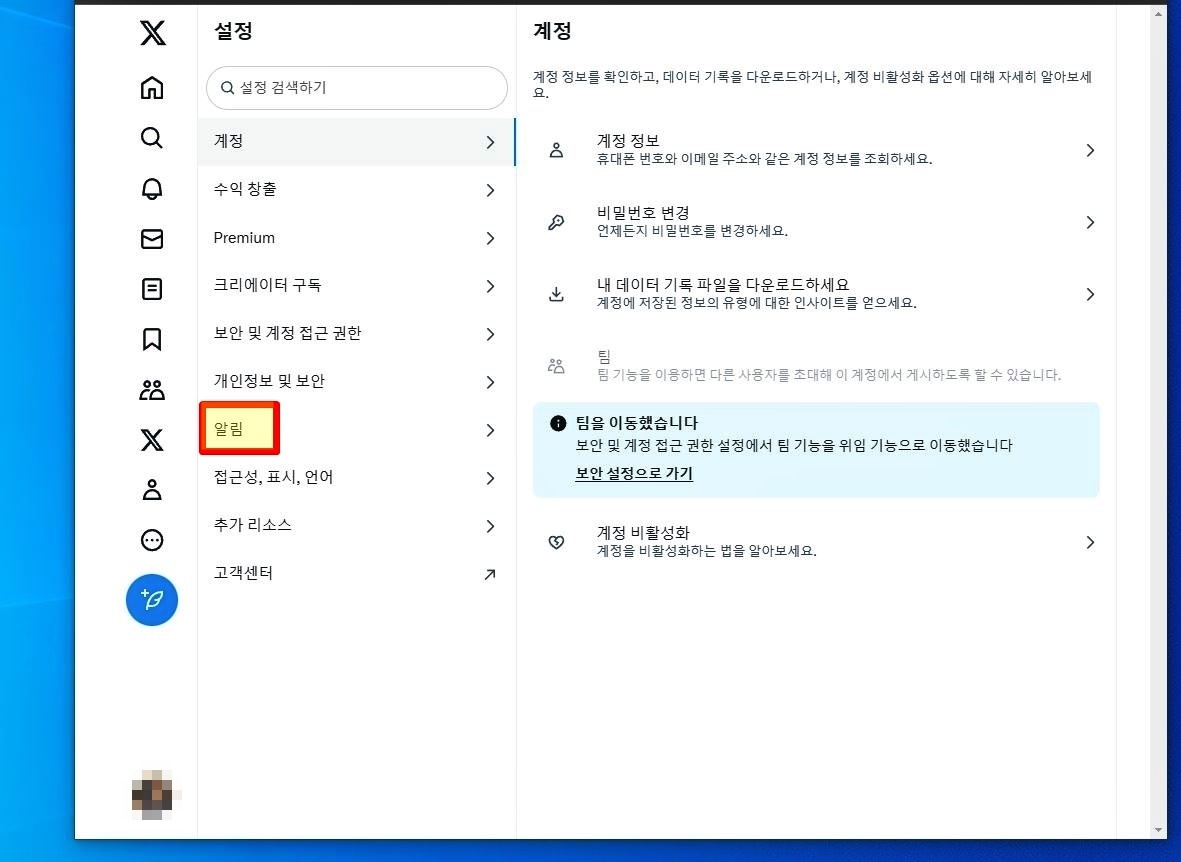This screenshot has height=862, width=1181.
Task: Open Profile person icon in sidebar
Action: pos(152,490)
